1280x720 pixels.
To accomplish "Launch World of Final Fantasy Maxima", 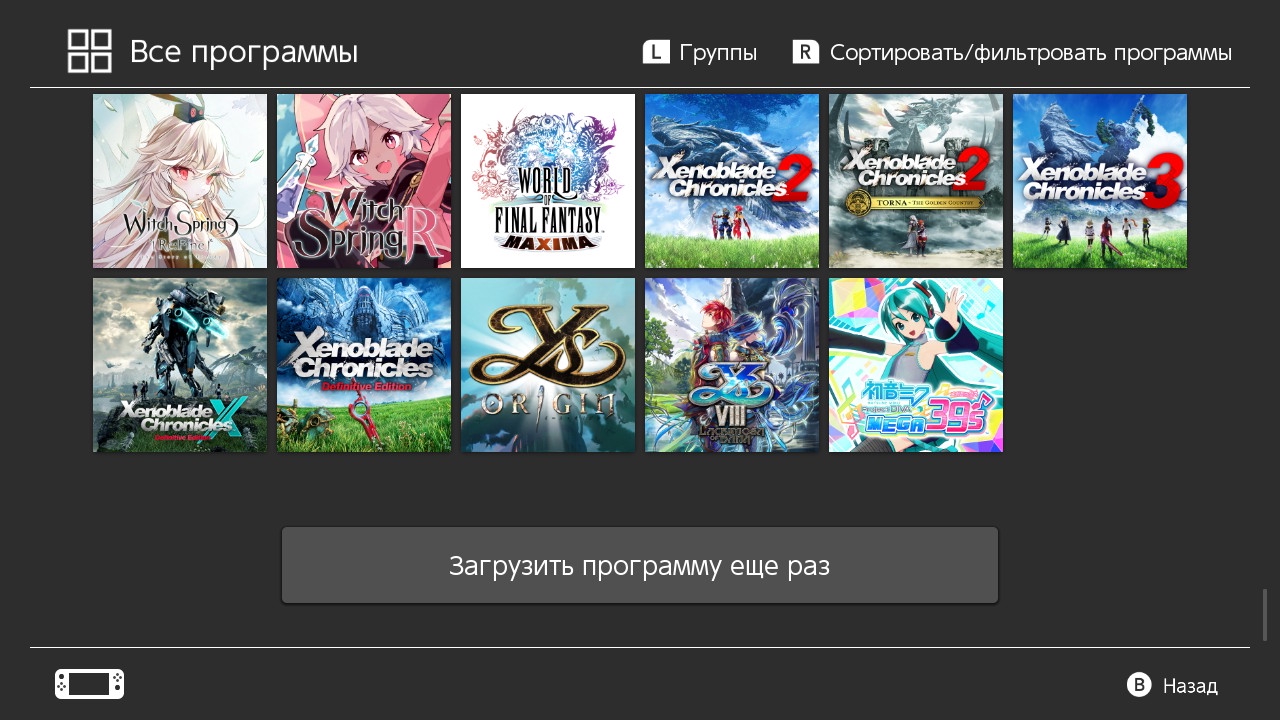I will tap(548, 181).
